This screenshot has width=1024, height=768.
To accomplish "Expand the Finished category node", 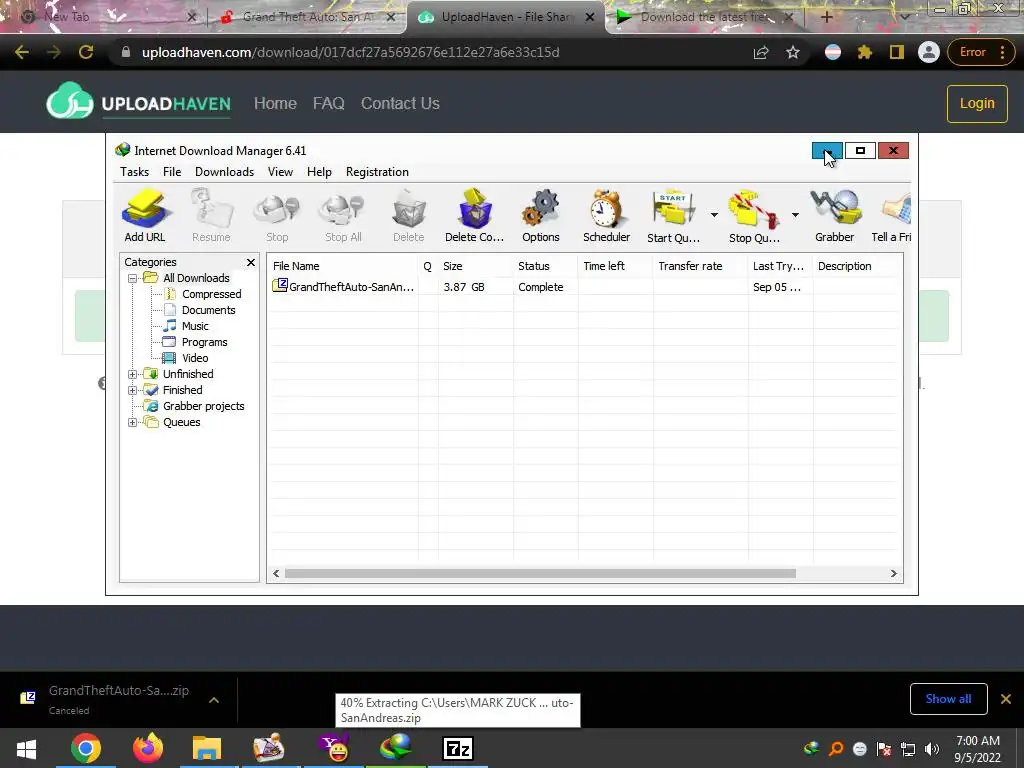I will (x=133, y=391).
